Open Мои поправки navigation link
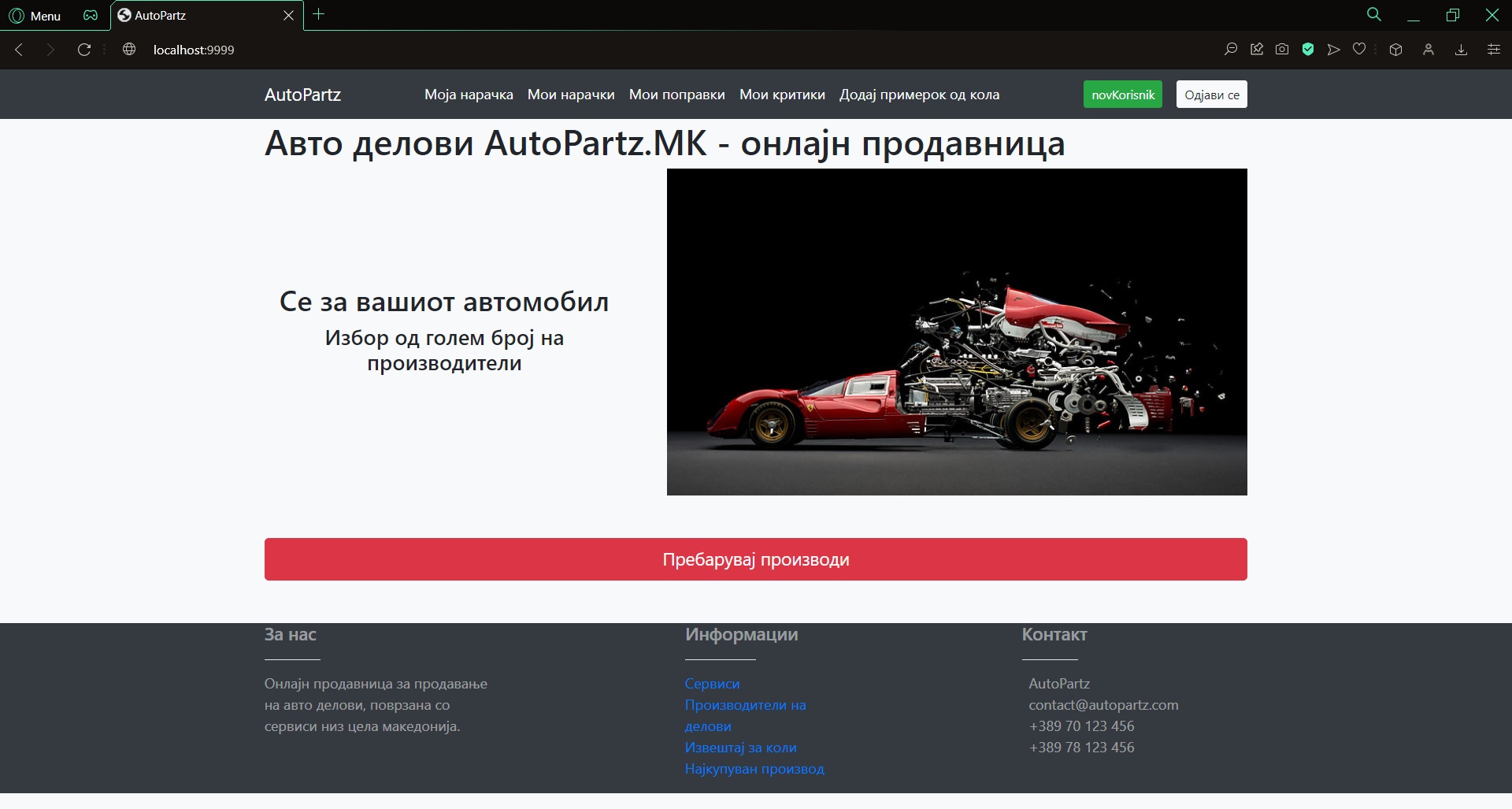 point(676,95)
